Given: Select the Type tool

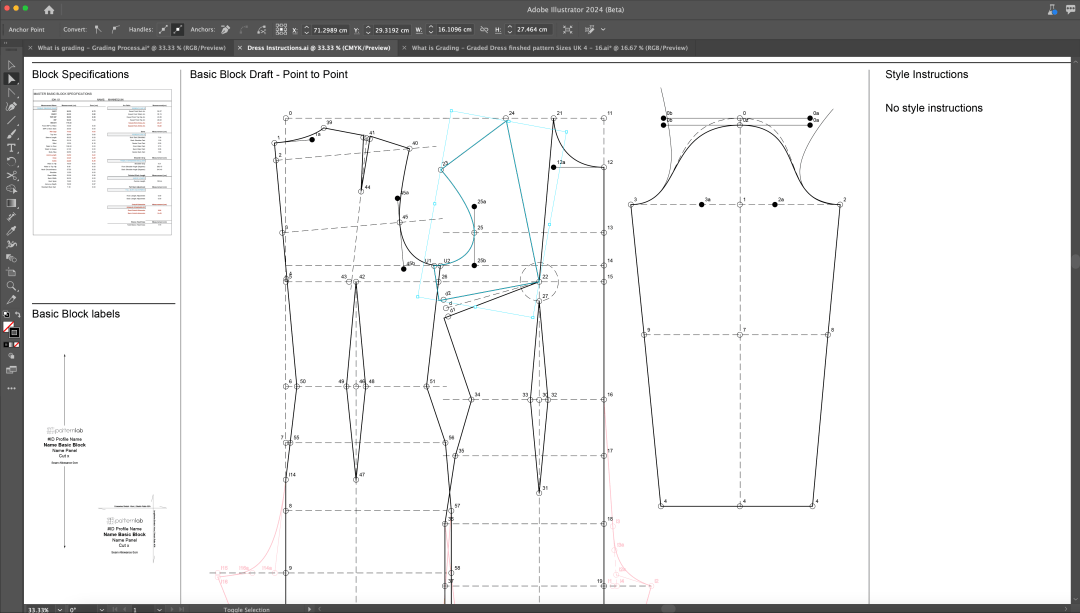Looking at the screenshot, I should pyautogui.click(x=11, y=147).
